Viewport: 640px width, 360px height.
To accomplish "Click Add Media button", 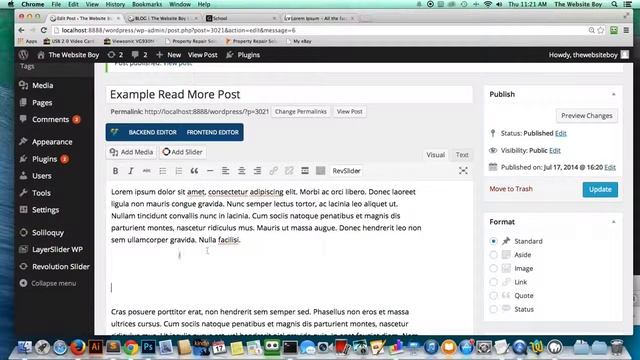I will (x=131, y=152).
